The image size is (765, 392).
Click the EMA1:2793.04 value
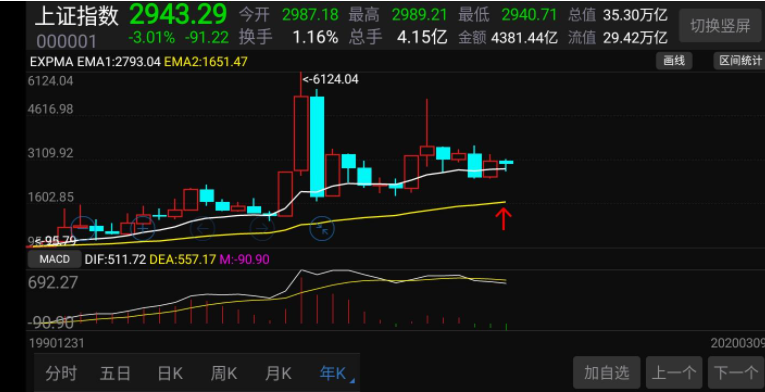click(x=118, y=62)
